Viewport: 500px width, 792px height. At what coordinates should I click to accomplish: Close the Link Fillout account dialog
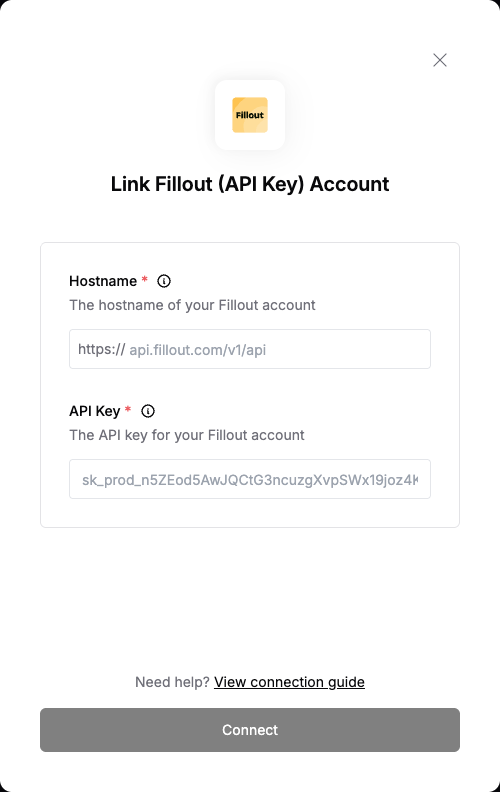click(x=440, y=60)
